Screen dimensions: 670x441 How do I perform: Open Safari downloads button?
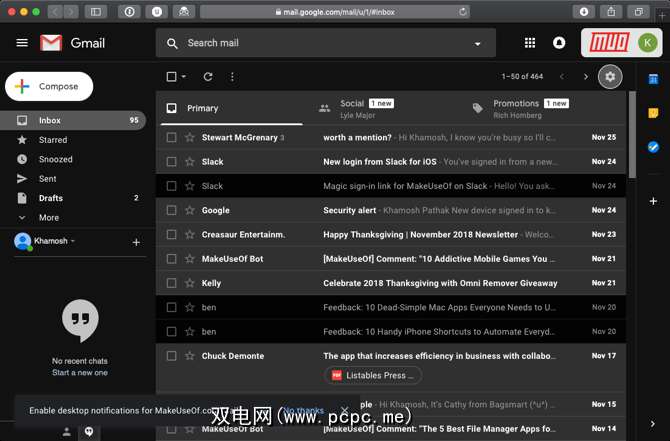(584, 12)
